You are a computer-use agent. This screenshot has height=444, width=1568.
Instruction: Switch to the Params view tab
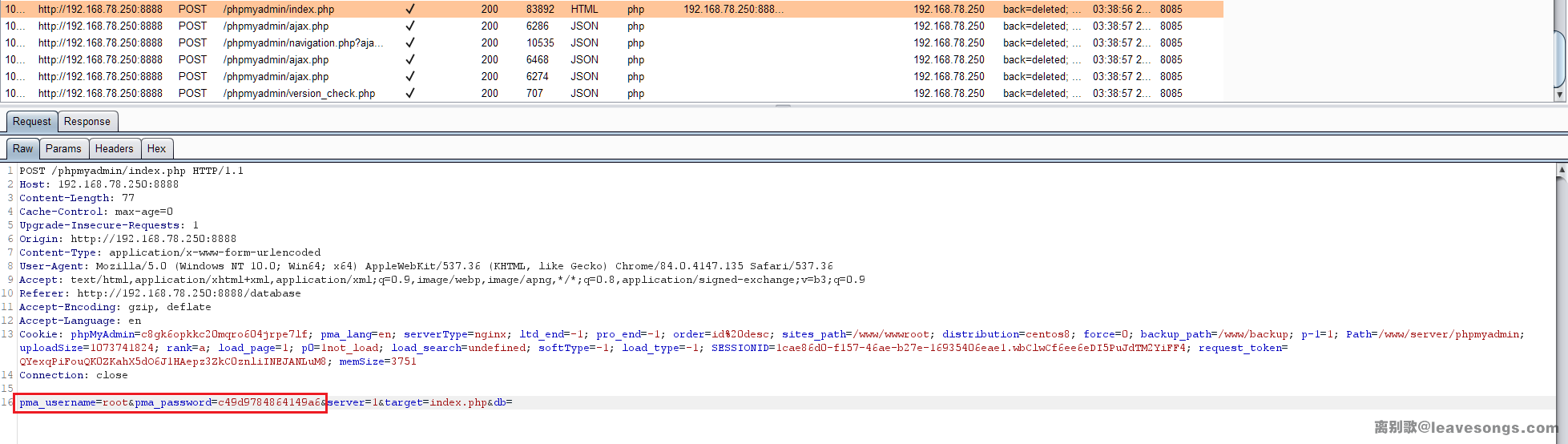(x=63, y=149)
